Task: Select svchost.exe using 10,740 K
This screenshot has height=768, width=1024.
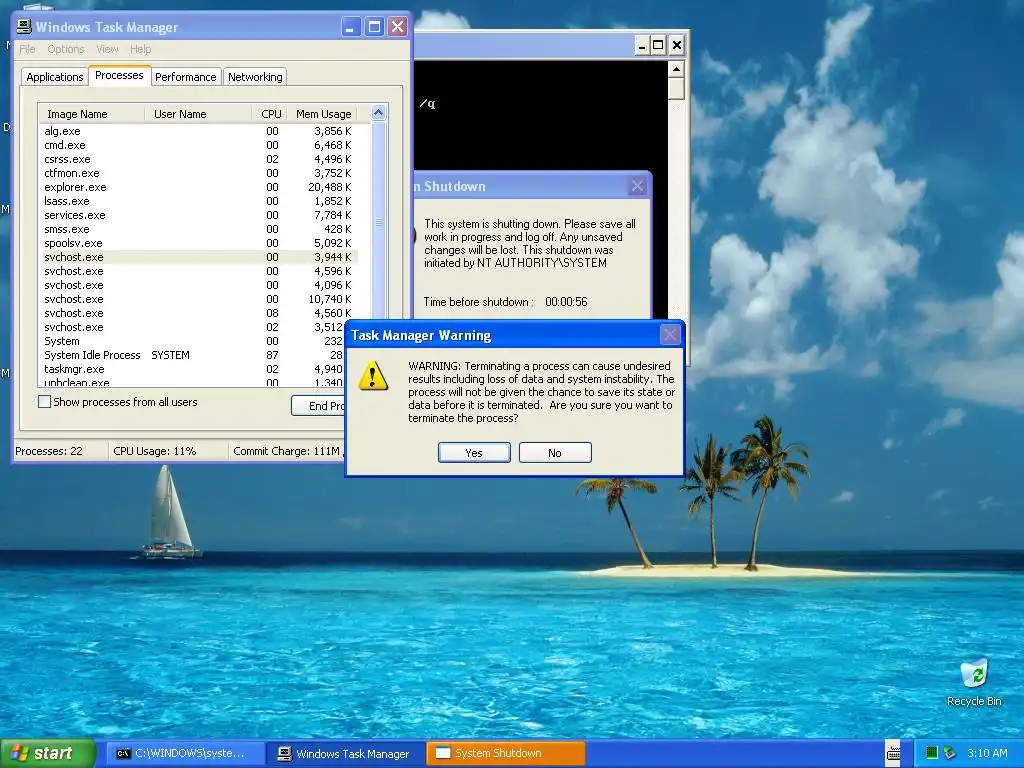Action: 199,299
